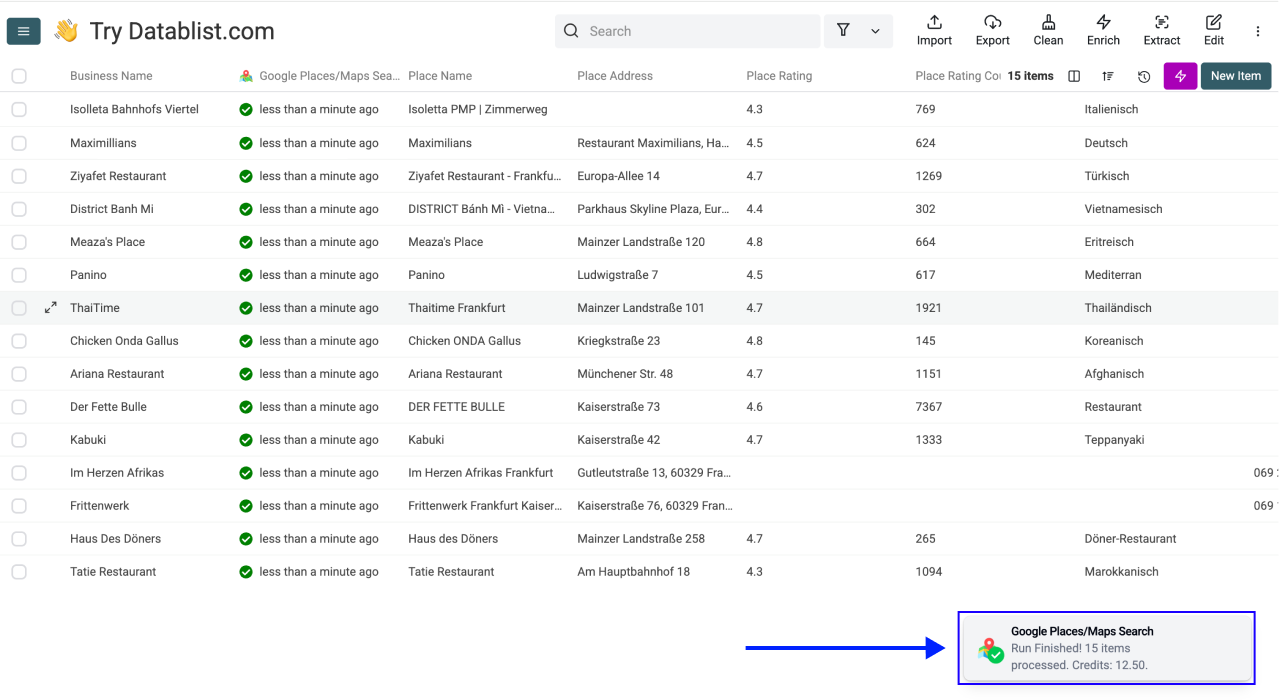
Task: Expand the ThaiTime row details
Action: [50, 308]
